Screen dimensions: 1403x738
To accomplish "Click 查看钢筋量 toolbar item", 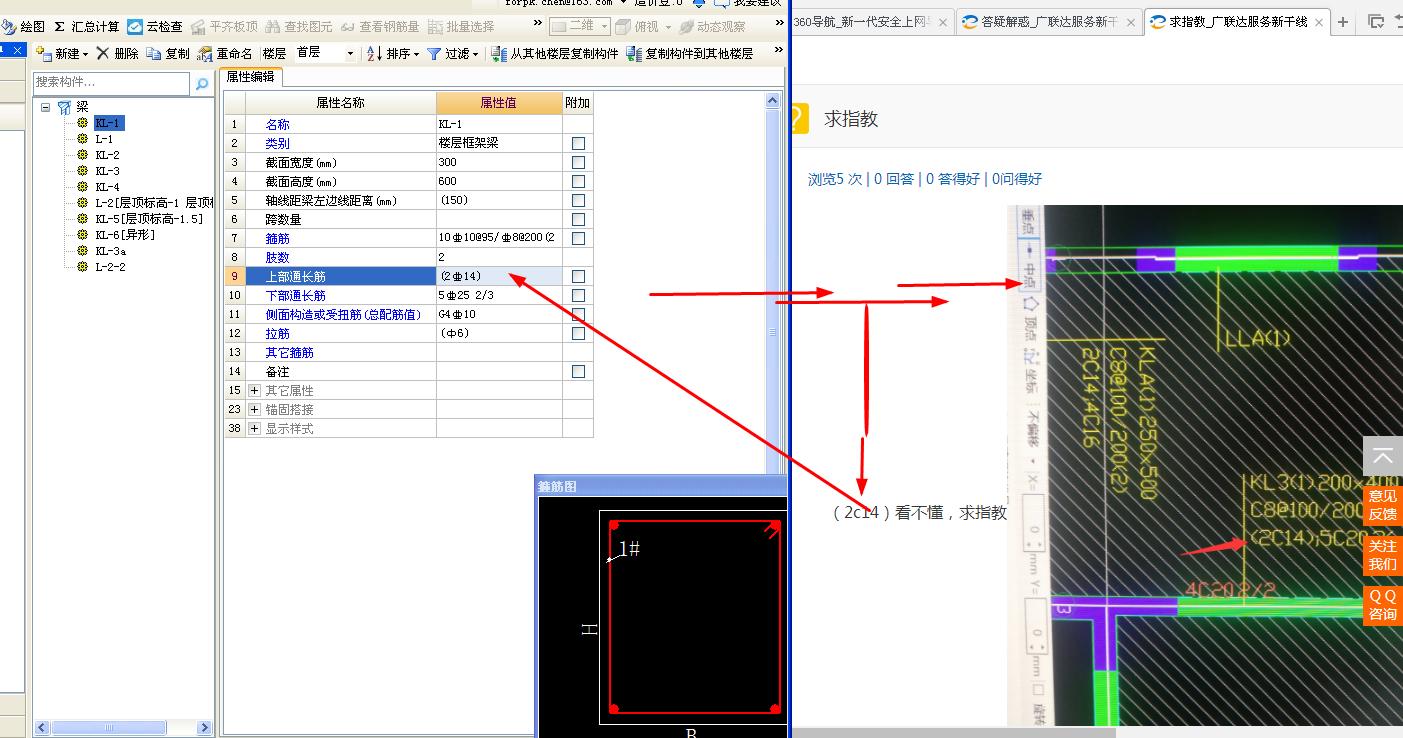I will pos(380,27).
